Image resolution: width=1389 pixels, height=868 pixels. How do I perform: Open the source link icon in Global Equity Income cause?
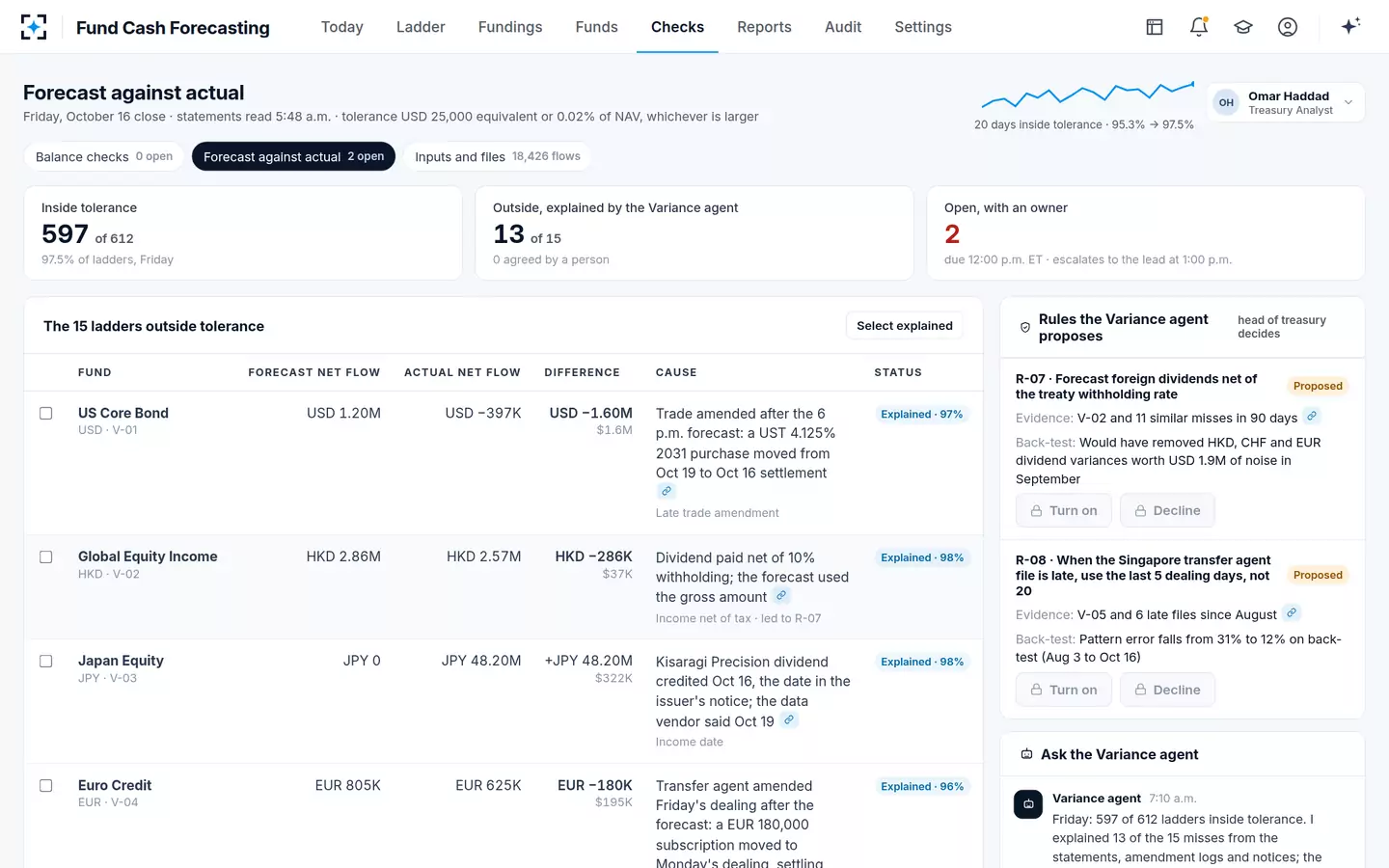click(x=782, y=596)
